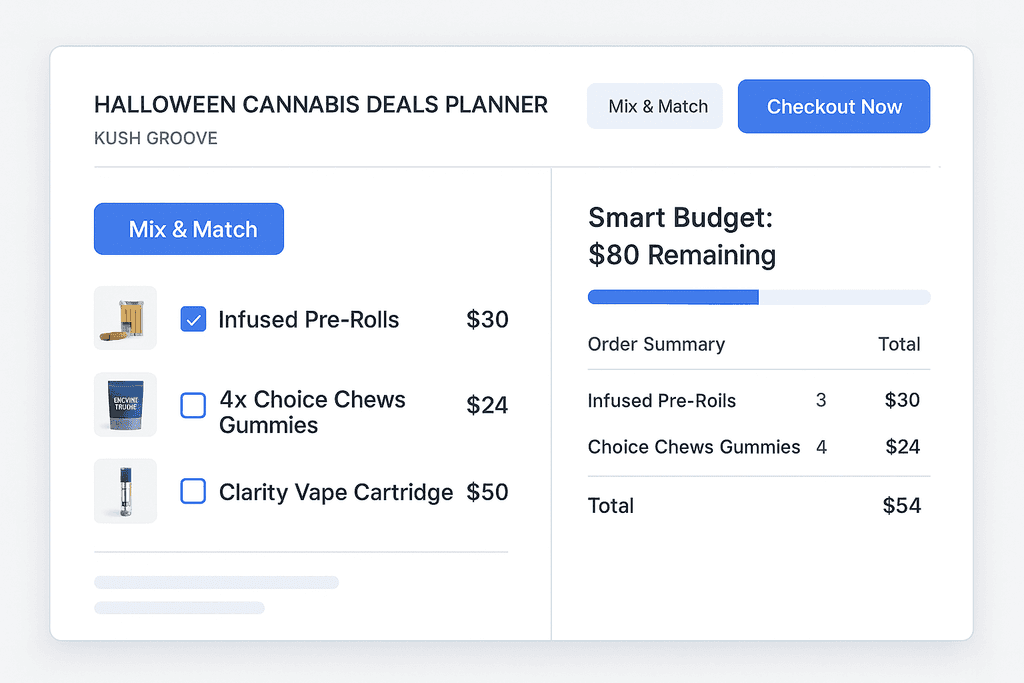The width and height of the screenshot is (1024, 683).
Task: Uncheck the Infused Pre-Rolls checkbox
Action: (x=193, y=319)
